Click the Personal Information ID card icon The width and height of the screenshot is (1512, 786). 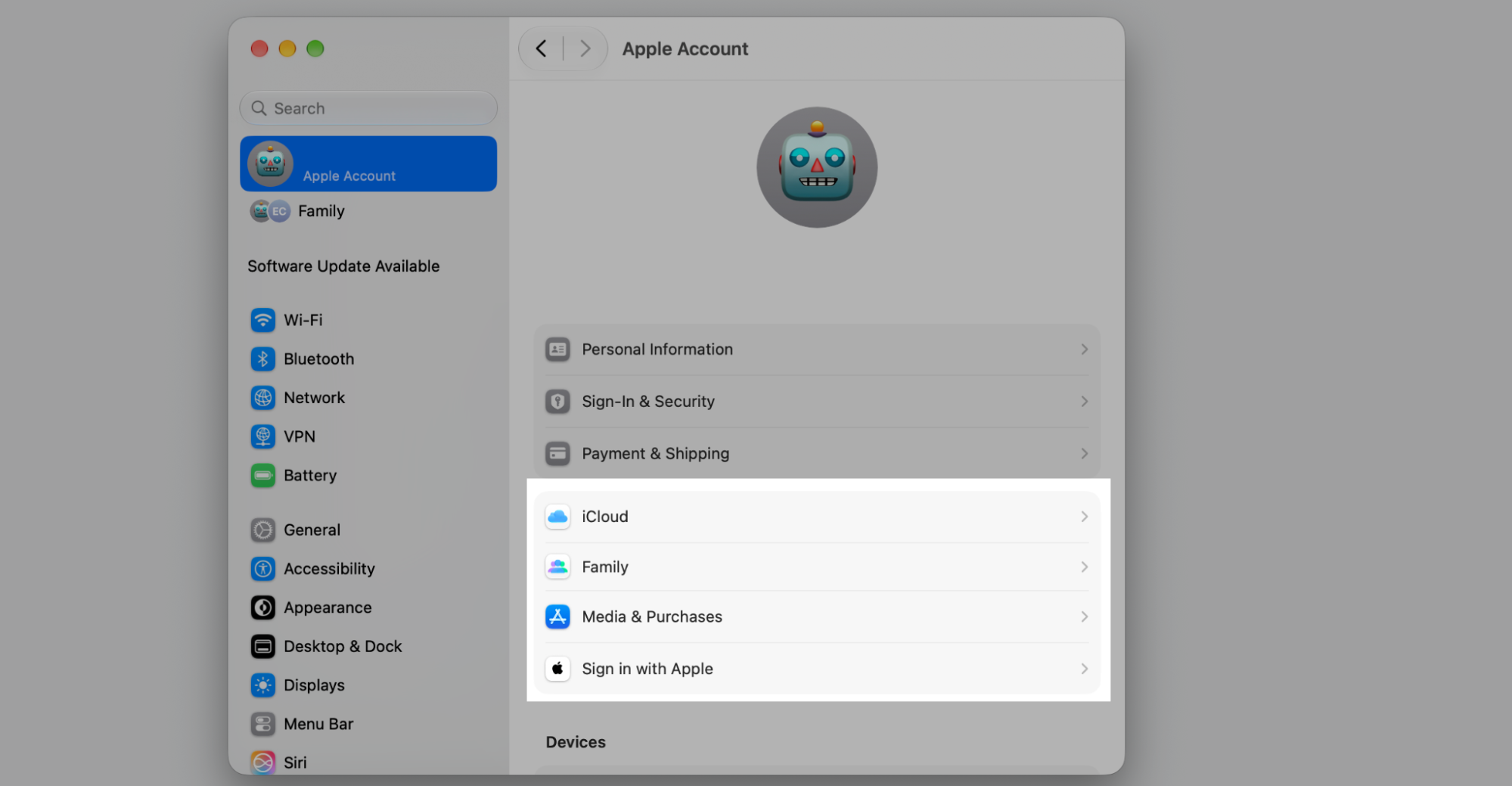point(557,350)
